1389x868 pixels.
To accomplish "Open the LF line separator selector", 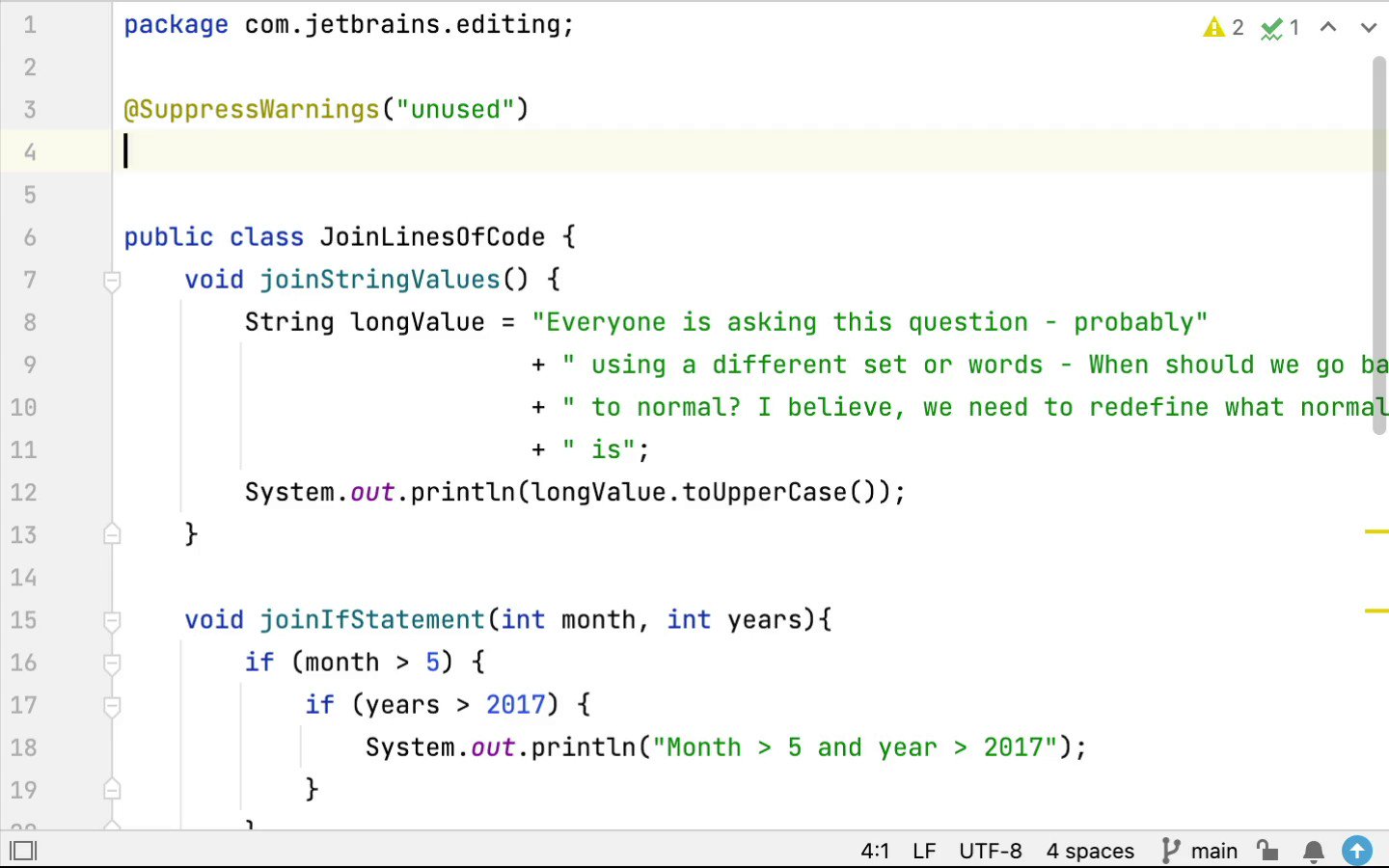I will pyautogui.click(x=923, y=851).
